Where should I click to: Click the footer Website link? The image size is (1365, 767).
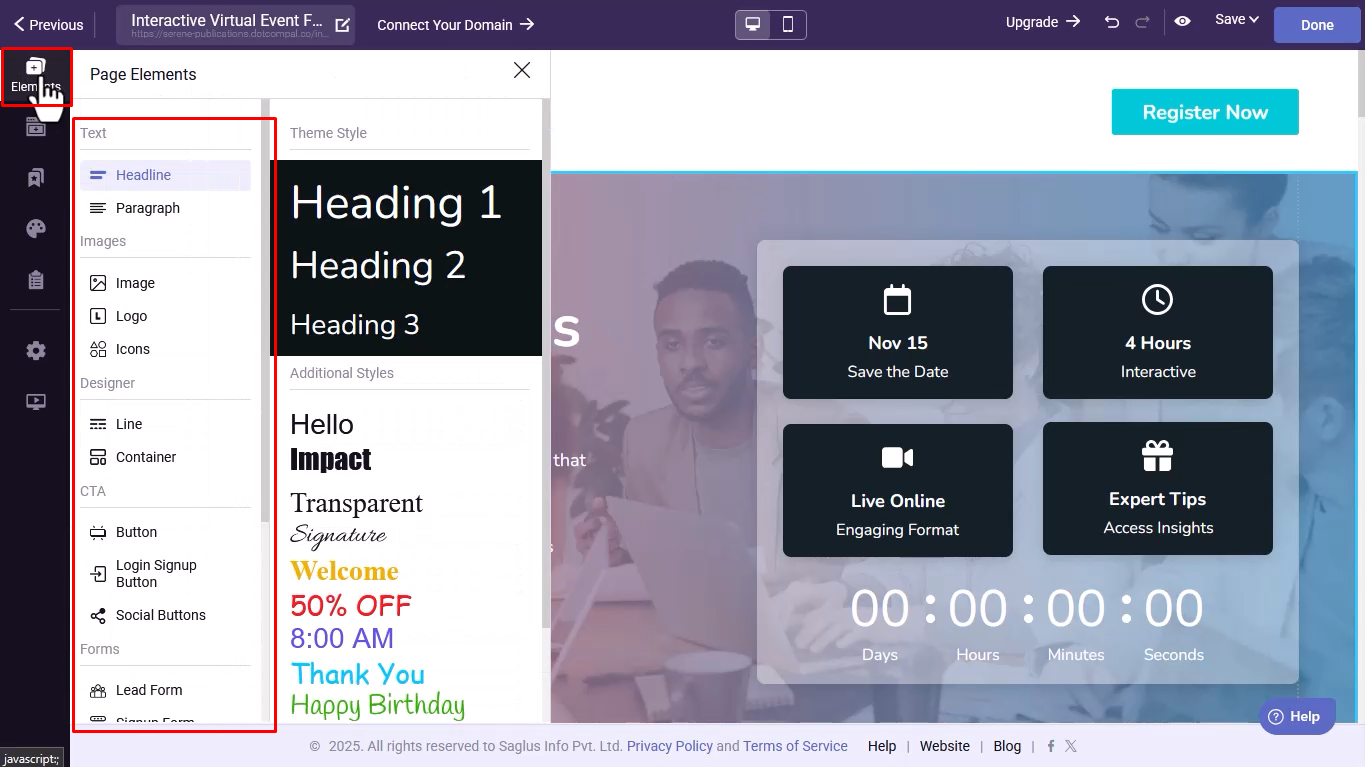[945, 746]
